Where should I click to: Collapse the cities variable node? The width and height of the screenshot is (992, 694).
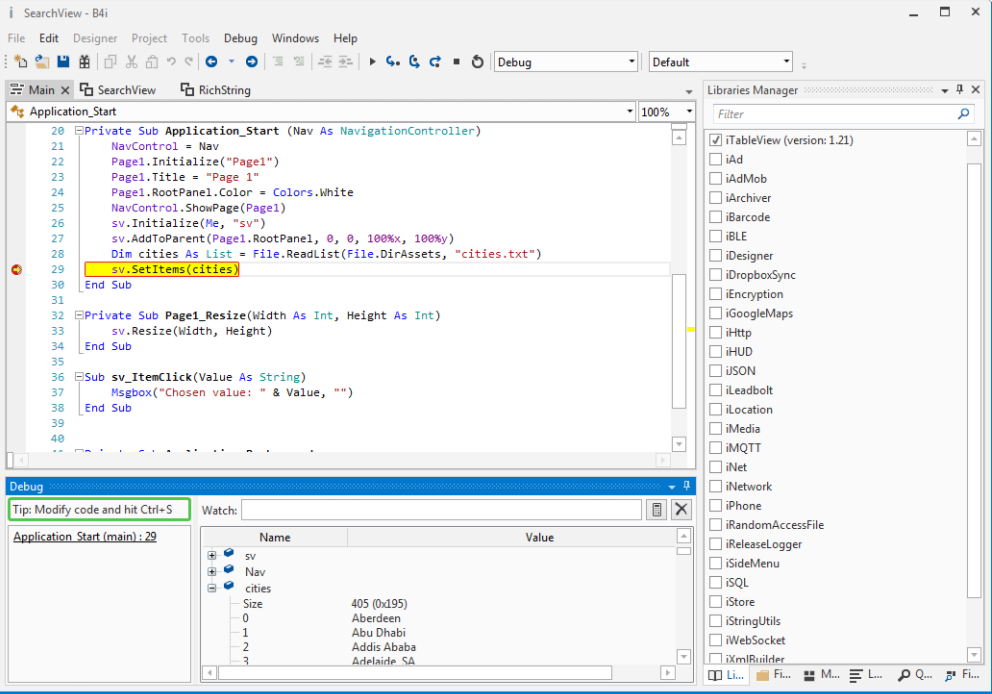tap(212, 588)
